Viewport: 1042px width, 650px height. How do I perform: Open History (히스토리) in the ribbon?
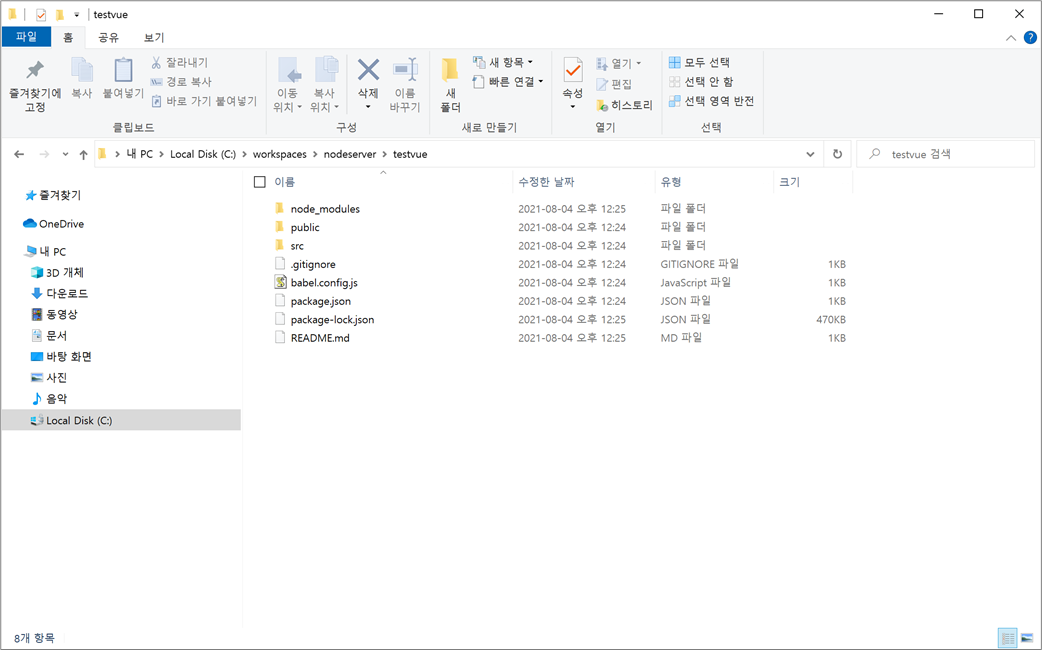click(624, 105)
